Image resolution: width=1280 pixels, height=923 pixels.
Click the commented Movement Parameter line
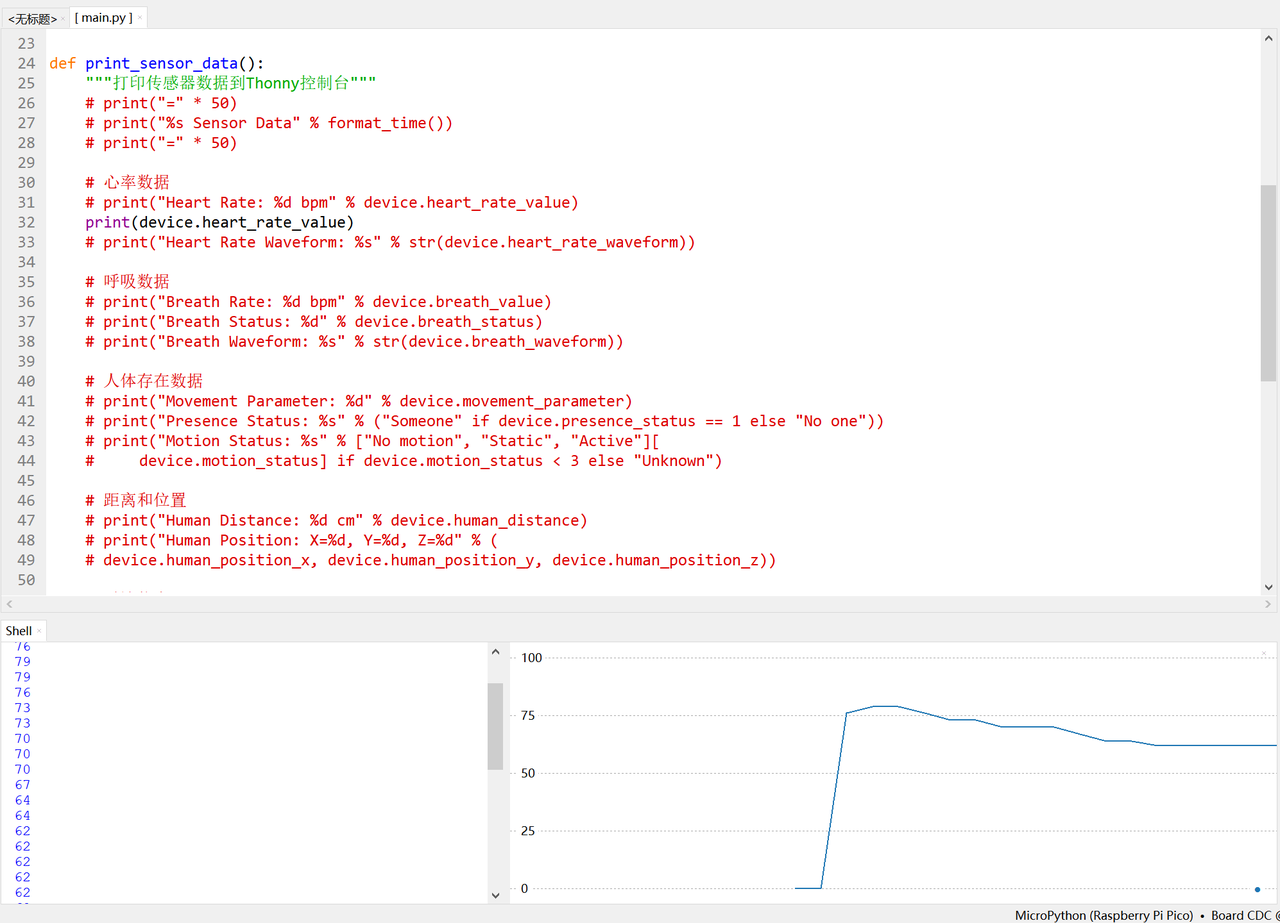point(359,401)
